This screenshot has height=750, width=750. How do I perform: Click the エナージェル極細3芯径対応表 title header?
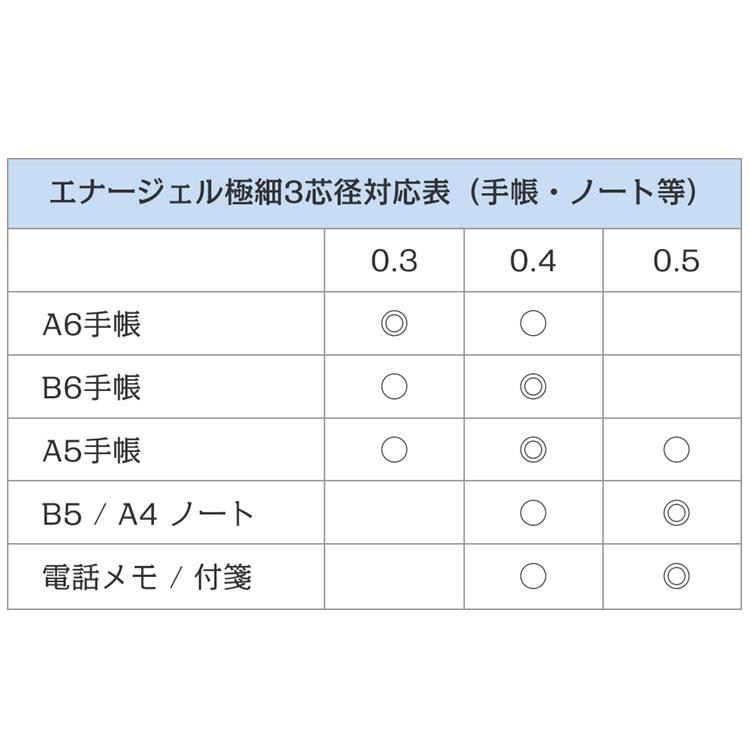pos(375,193)
